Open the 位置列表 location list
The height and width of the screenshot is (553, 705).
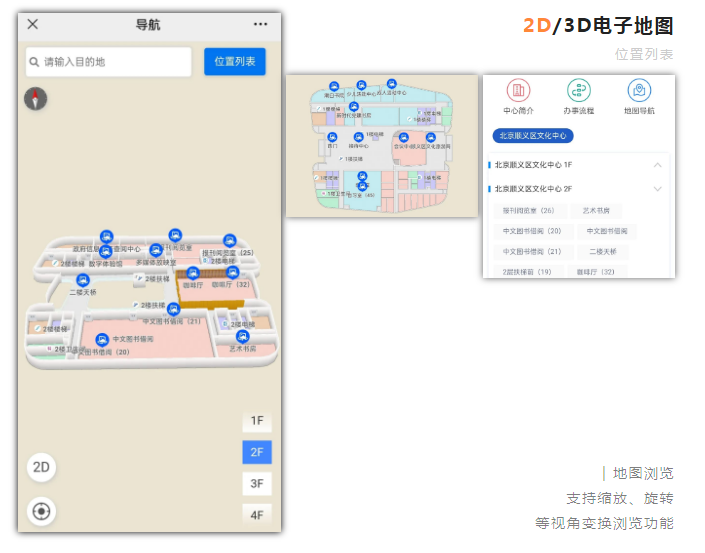(x=235, y=62)
